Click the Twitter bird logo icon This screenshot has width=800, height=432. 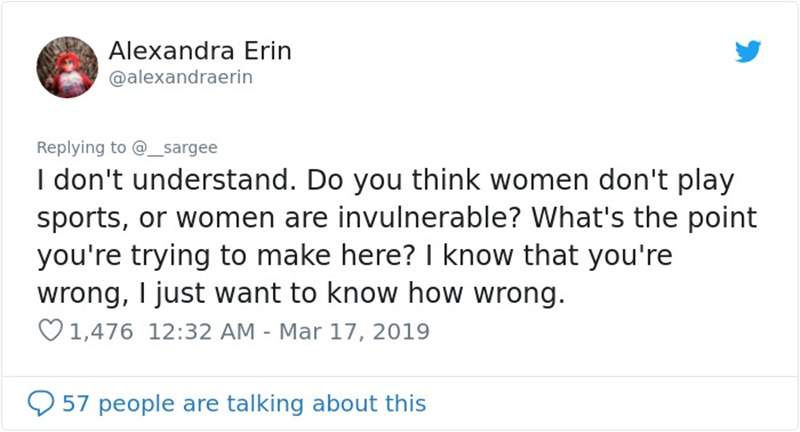coord(747,52)
